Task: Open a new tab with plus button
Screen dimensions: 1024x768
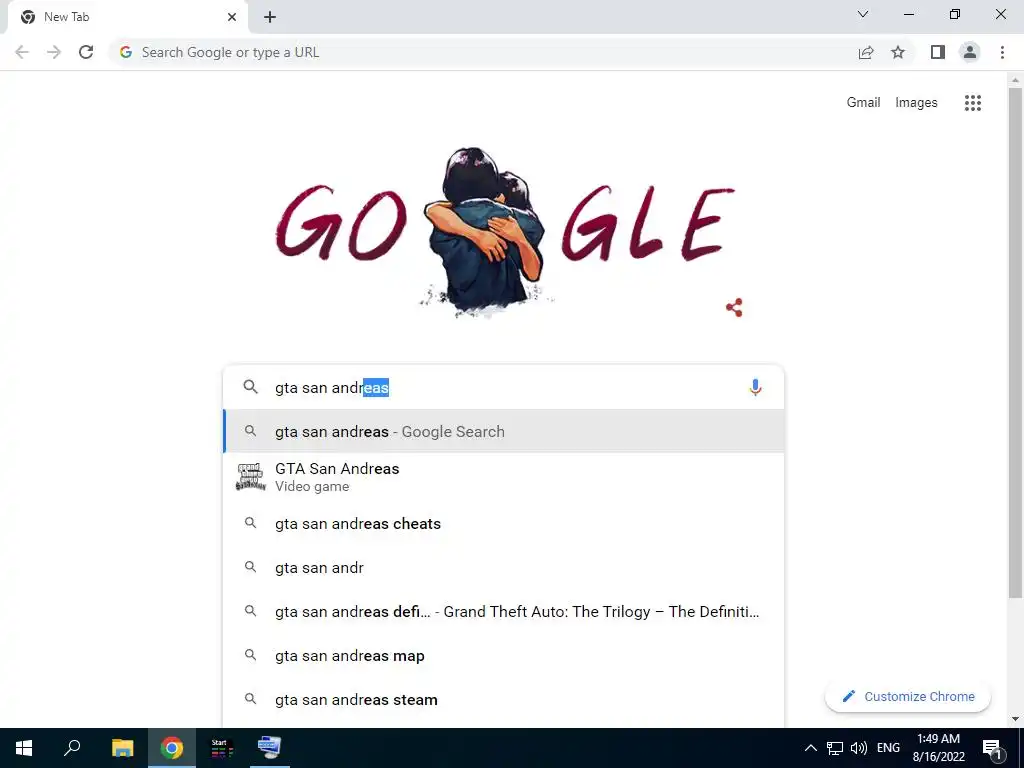Action: (270, 17)
